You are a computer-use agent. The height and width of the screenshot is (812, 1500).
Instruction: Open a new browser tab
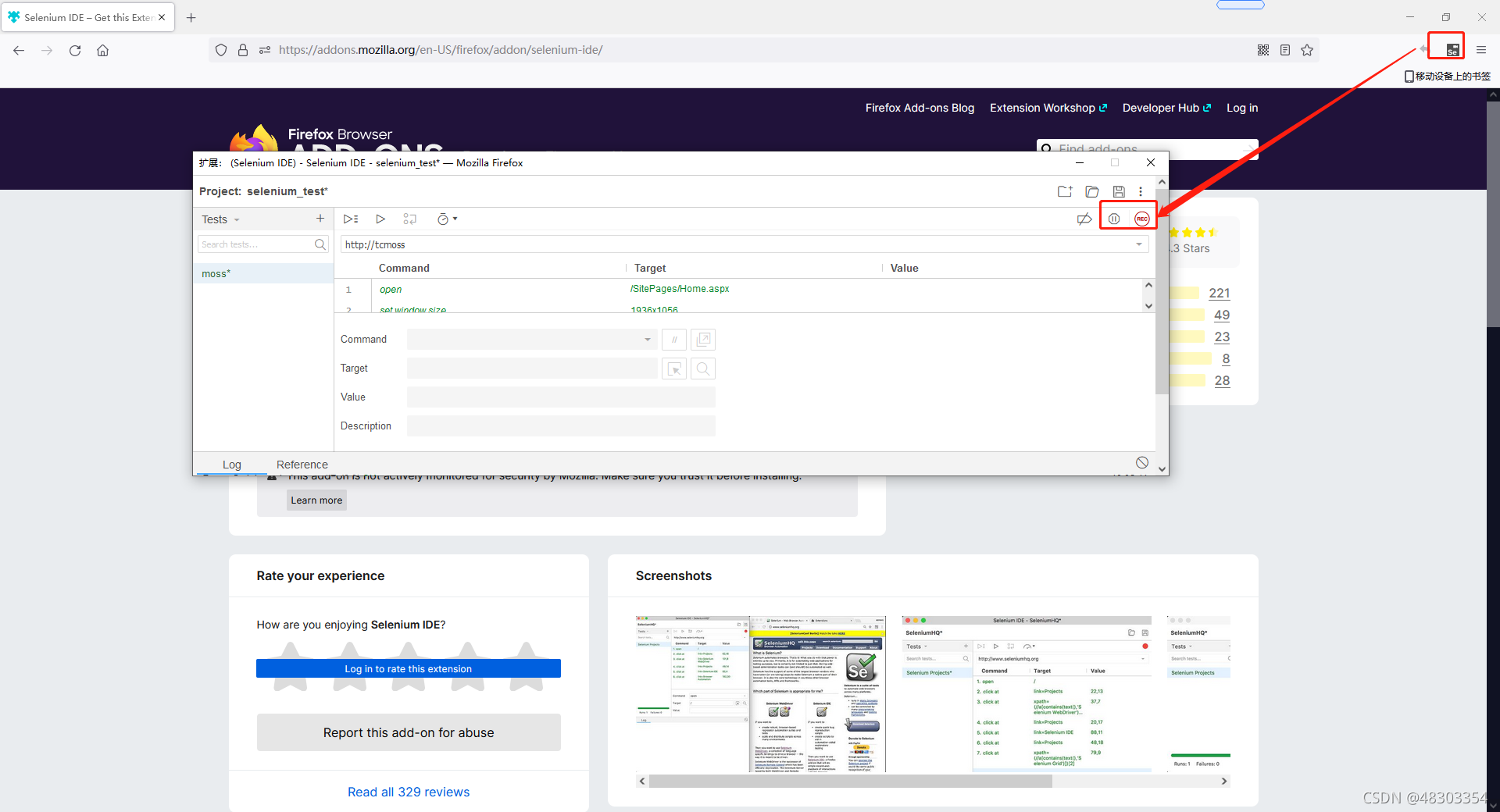click(191, 17)
